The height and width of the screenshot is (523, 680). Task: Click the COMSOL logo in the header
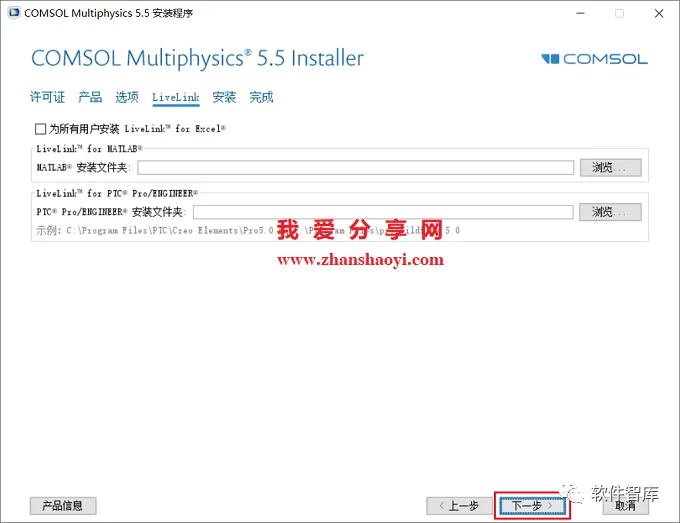click(595, 59)
